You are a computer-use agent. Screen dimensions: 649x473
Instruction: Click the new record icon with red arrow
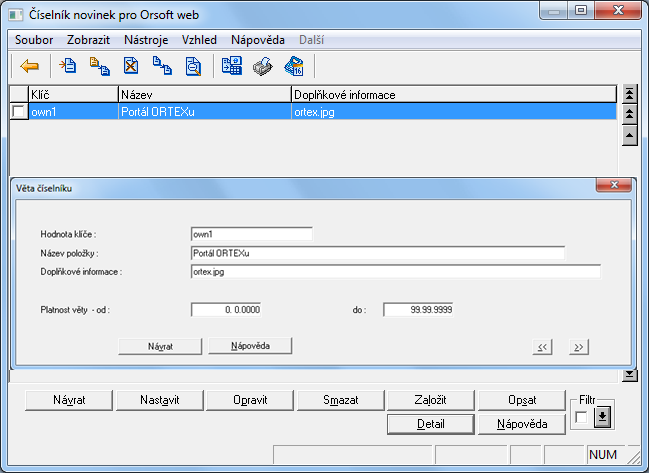[x=68, y=67]
